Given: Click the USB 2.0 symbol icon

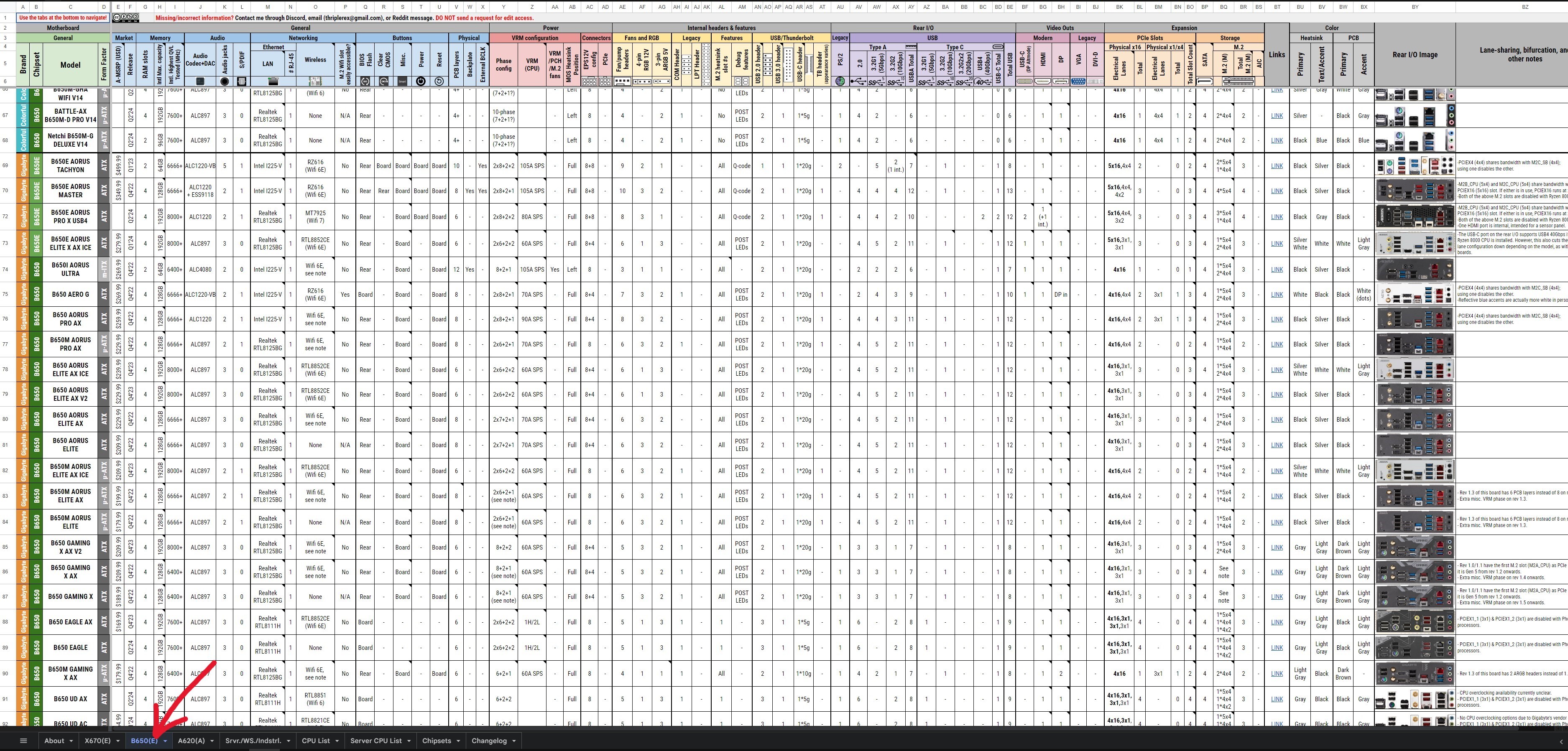Looking at the screenshot, I should pyautogui.click(x=859, y=81).
